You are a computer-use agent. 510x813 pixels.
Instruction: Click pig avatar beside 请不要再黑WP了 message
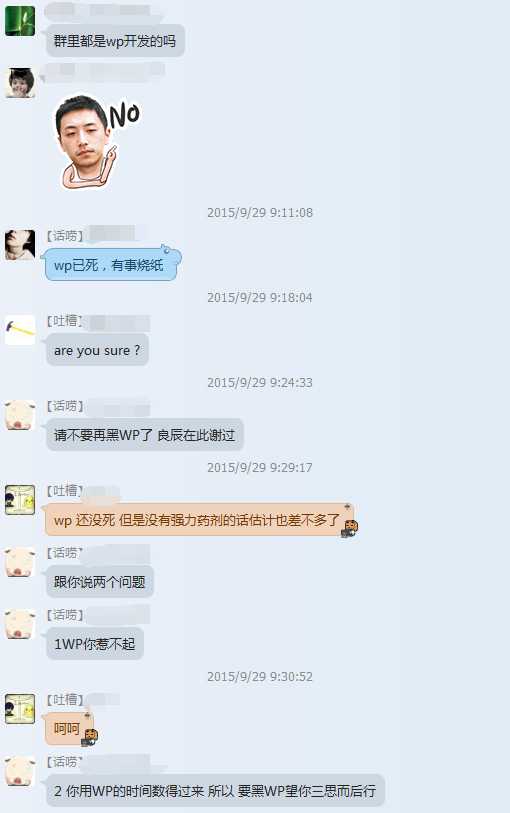click(20, 415)
